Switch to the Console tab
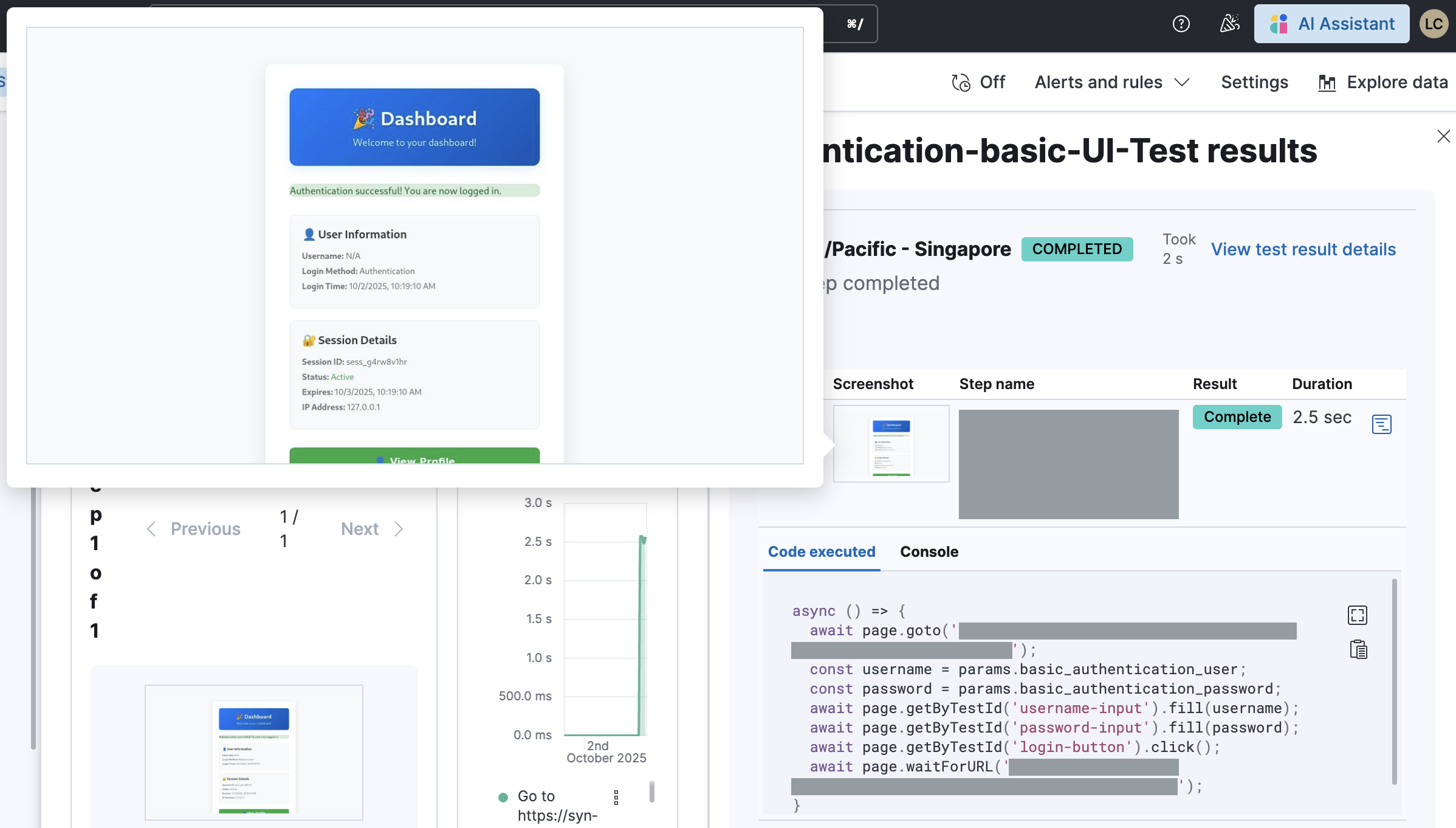1456x828 pixels. [x=929, y=551]
